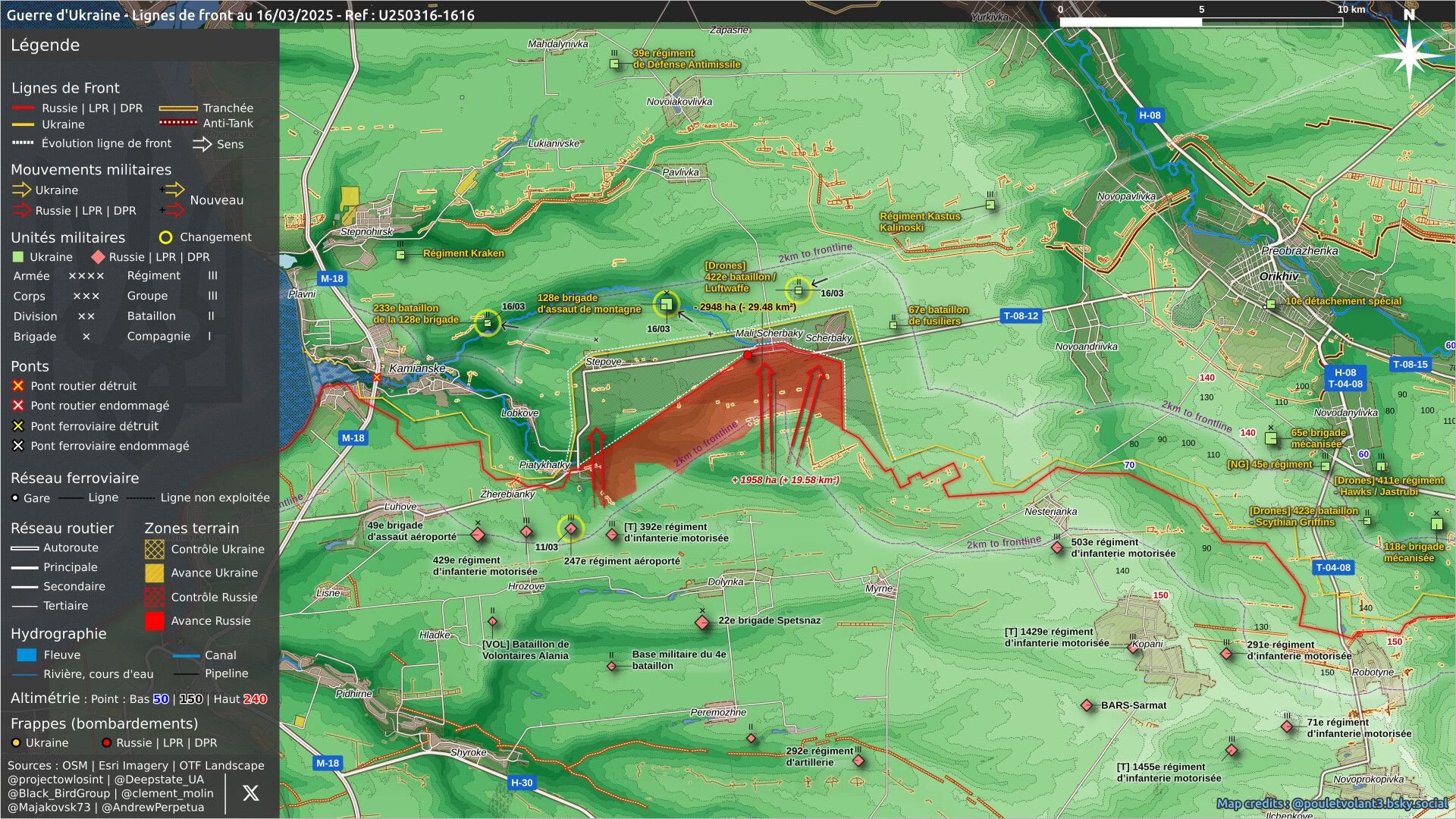Click the 22e brigade Spetsnaz diamond marker
This screenshot has width=1456, height=819.
(702, 622)
